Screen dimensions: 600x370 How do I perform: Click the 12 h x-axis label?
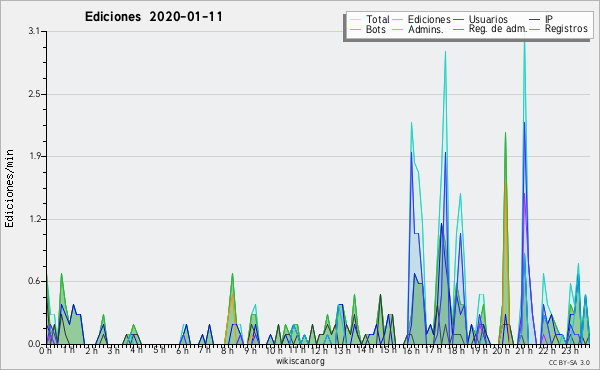tap(318, 351)
